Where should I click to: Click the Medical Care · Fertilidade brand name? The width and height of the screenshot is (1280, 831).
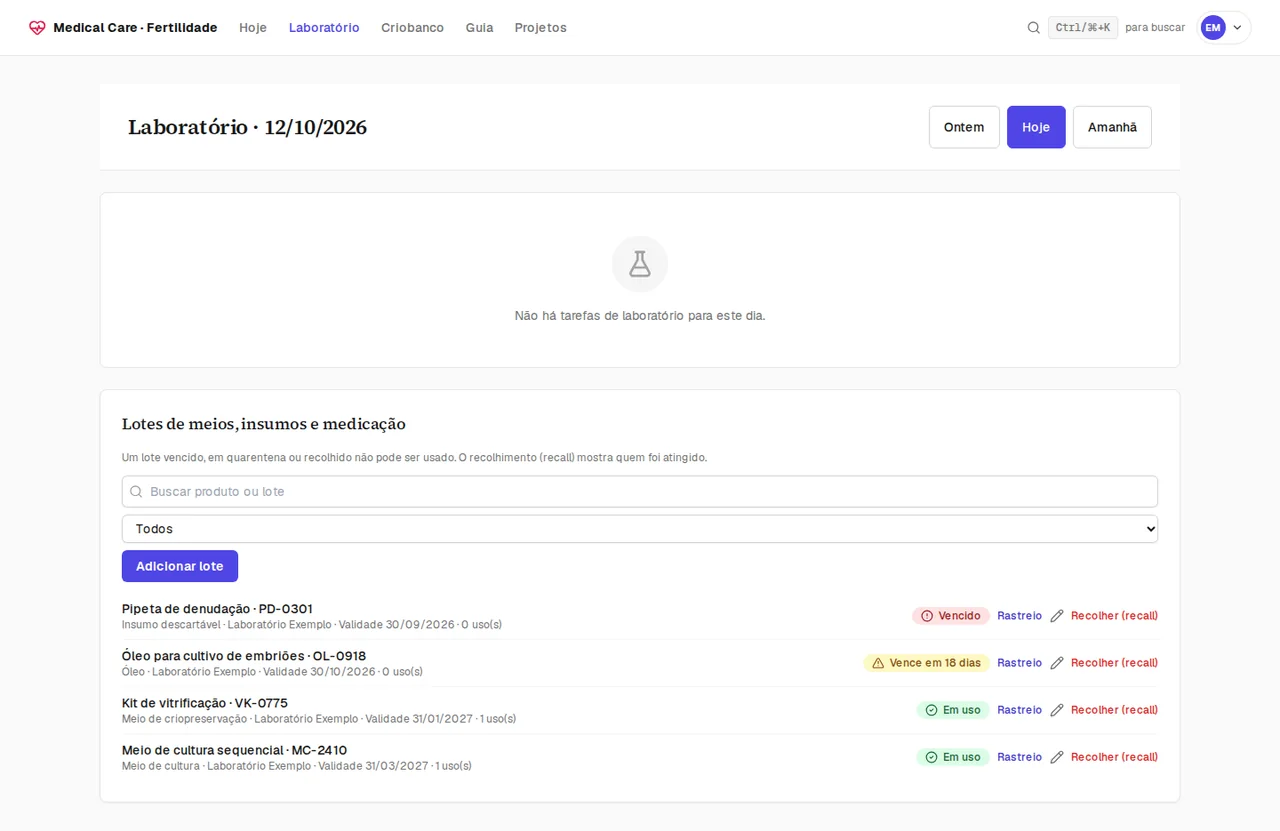tap(135, 28)
